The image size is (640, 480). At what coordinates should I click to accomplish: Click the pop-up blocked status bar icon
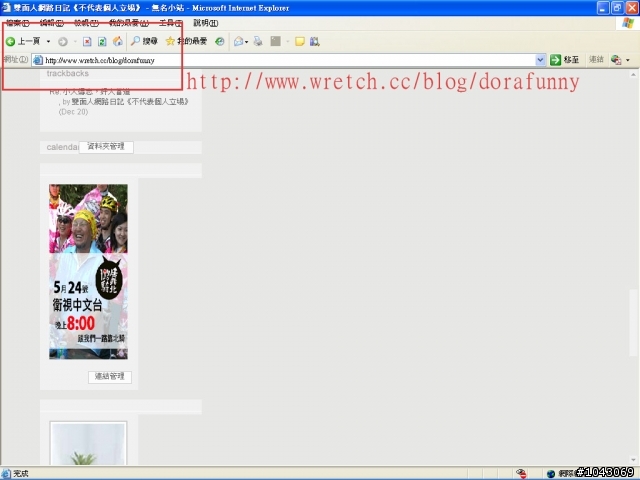click(x=521, y=473)
